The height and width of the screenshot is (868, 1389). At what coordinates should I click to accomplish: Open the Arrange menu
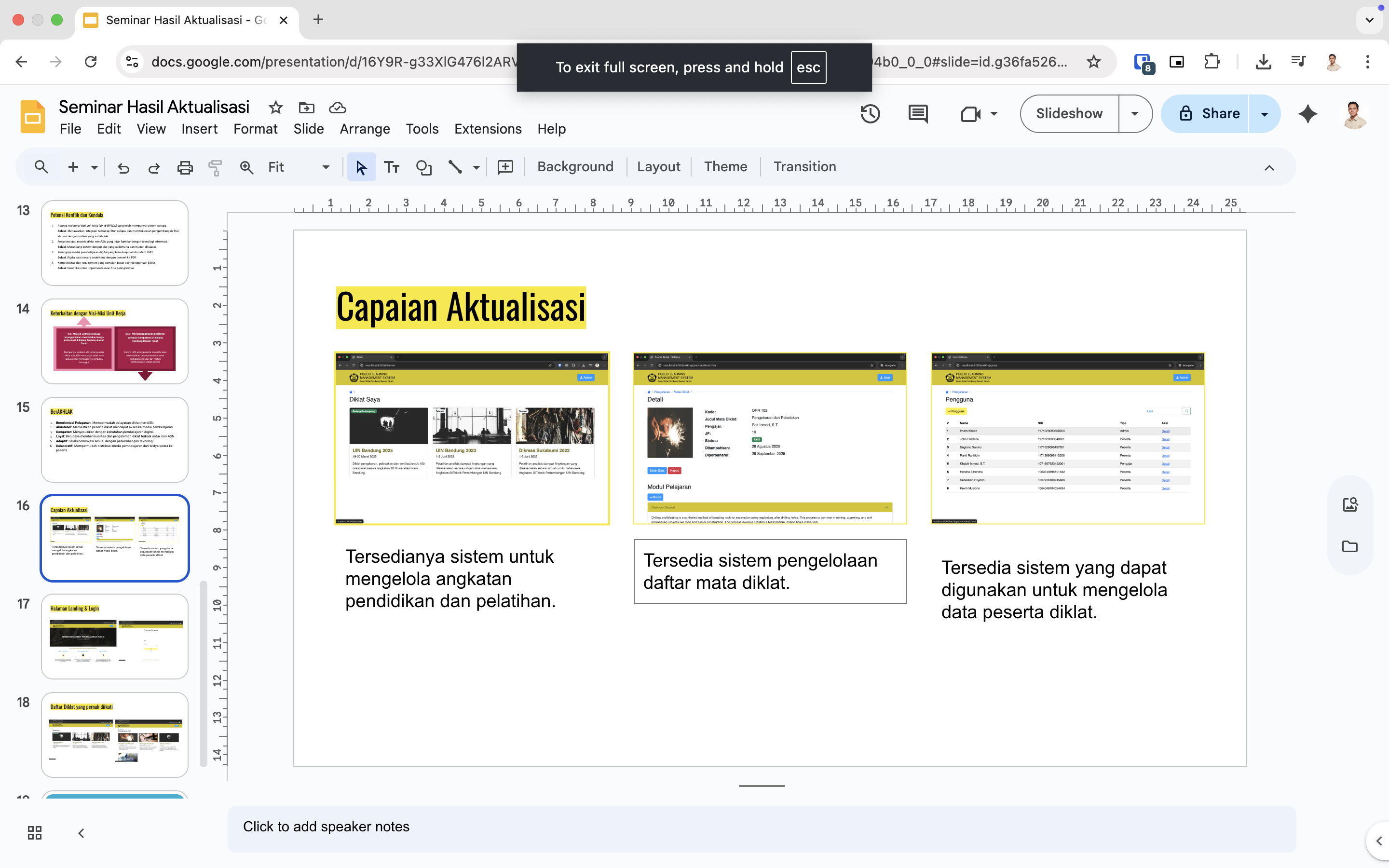pos(365,129)
